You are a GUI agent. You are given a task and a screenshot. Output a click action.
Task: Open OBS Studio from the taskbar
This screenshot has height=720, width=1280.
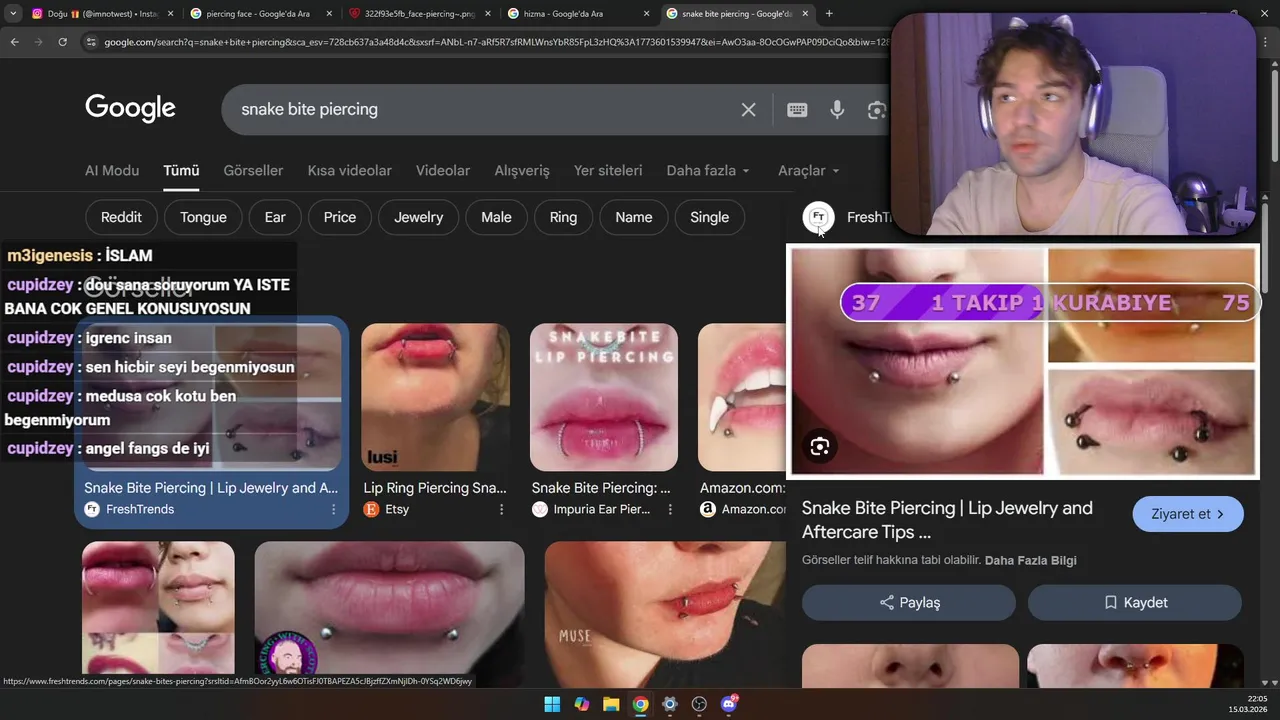pos(699,704)
